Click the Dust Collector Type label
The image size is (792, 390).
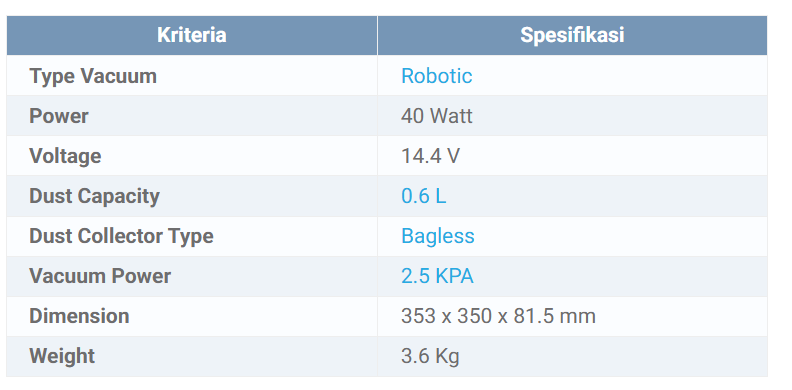click(x=121, y=236)
